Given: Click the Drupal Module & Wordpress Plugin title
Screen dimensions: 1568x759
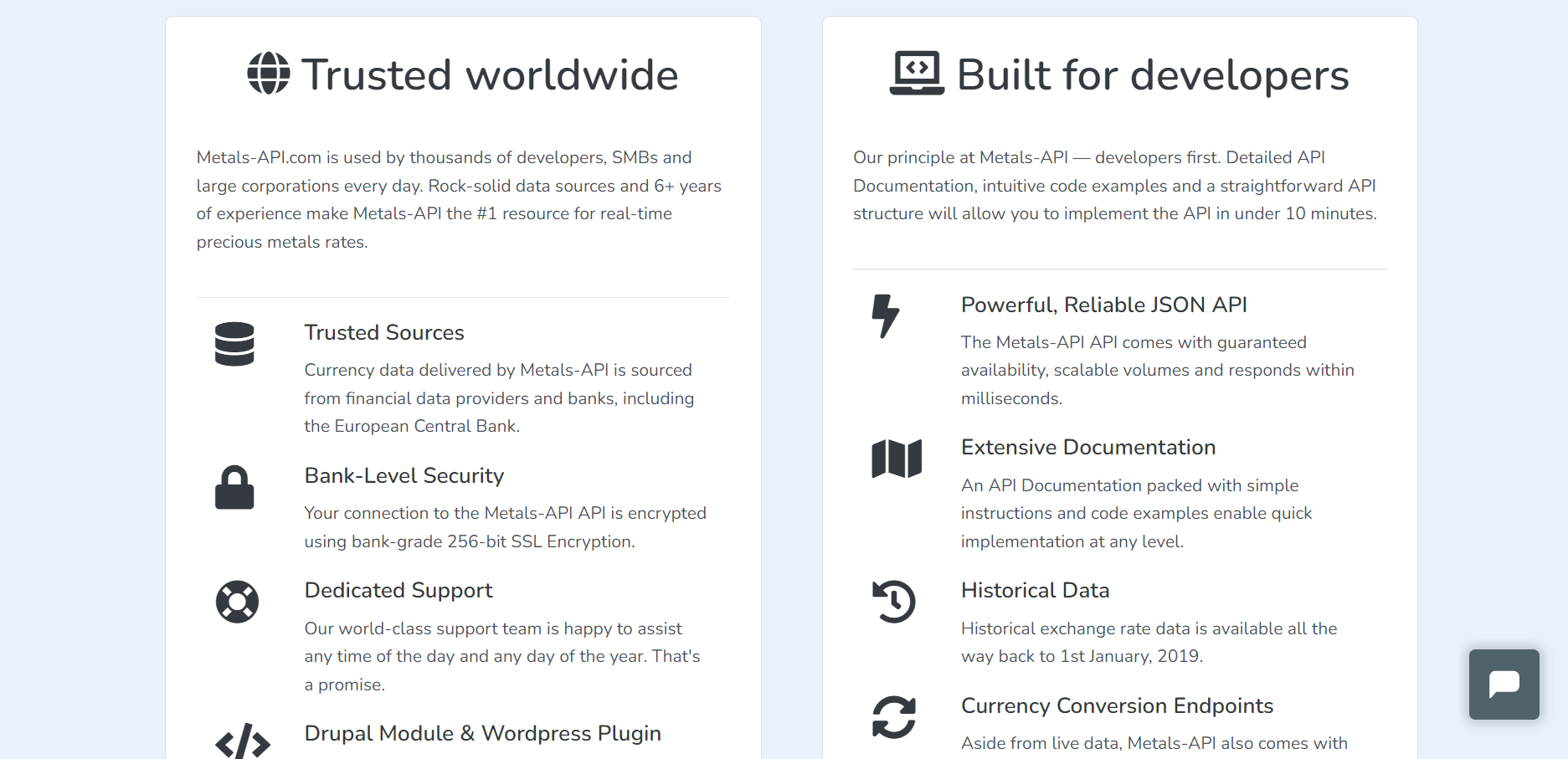Looking at the screenshot, I should click(x=483, y=733).
